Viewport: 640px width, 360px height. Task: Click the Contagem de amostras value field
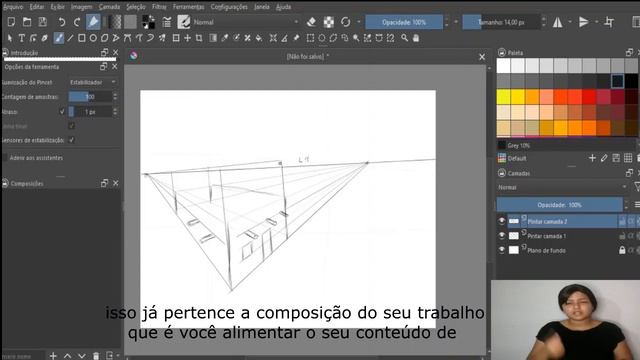click(x=90, y=97)
